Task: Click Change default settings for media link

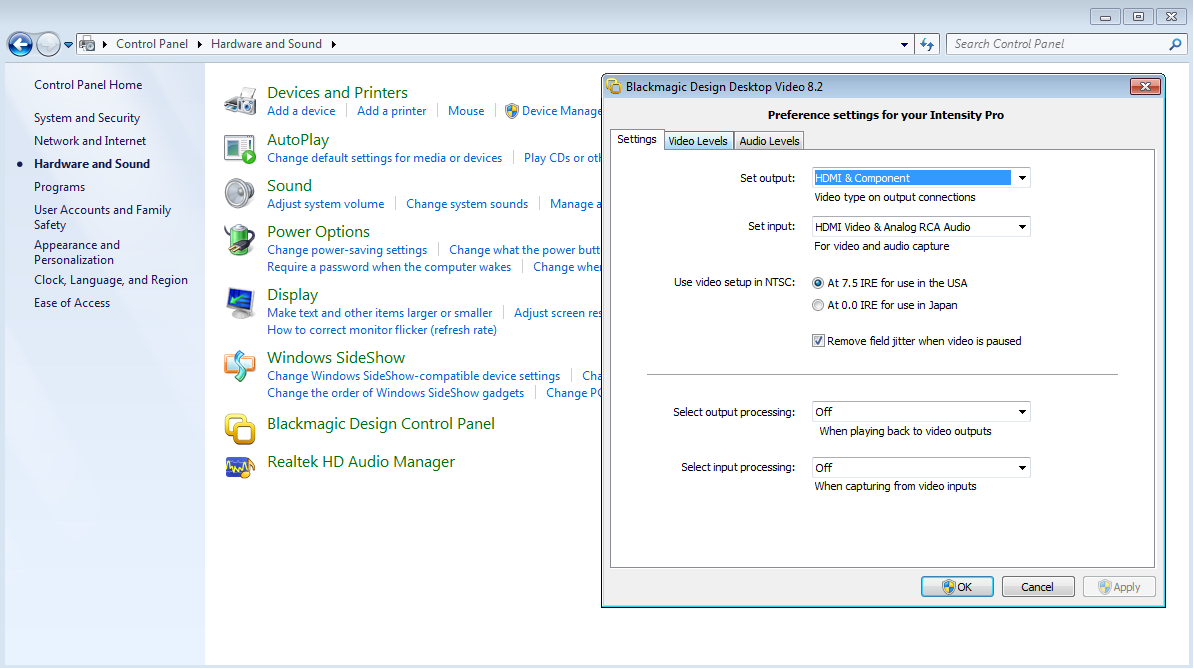Action: click(x=385, y=158)
